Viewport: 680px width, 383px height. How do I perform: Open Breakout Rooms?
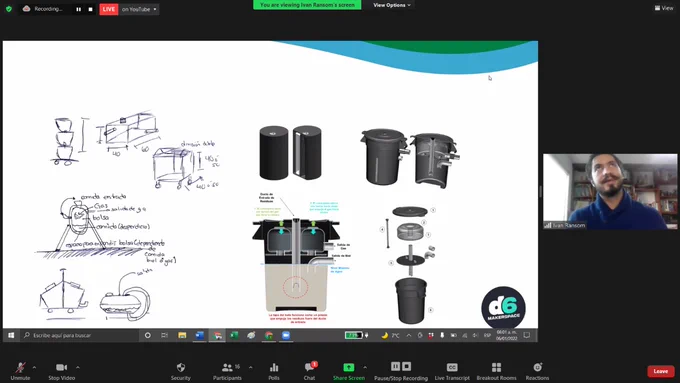pos(497,371)
